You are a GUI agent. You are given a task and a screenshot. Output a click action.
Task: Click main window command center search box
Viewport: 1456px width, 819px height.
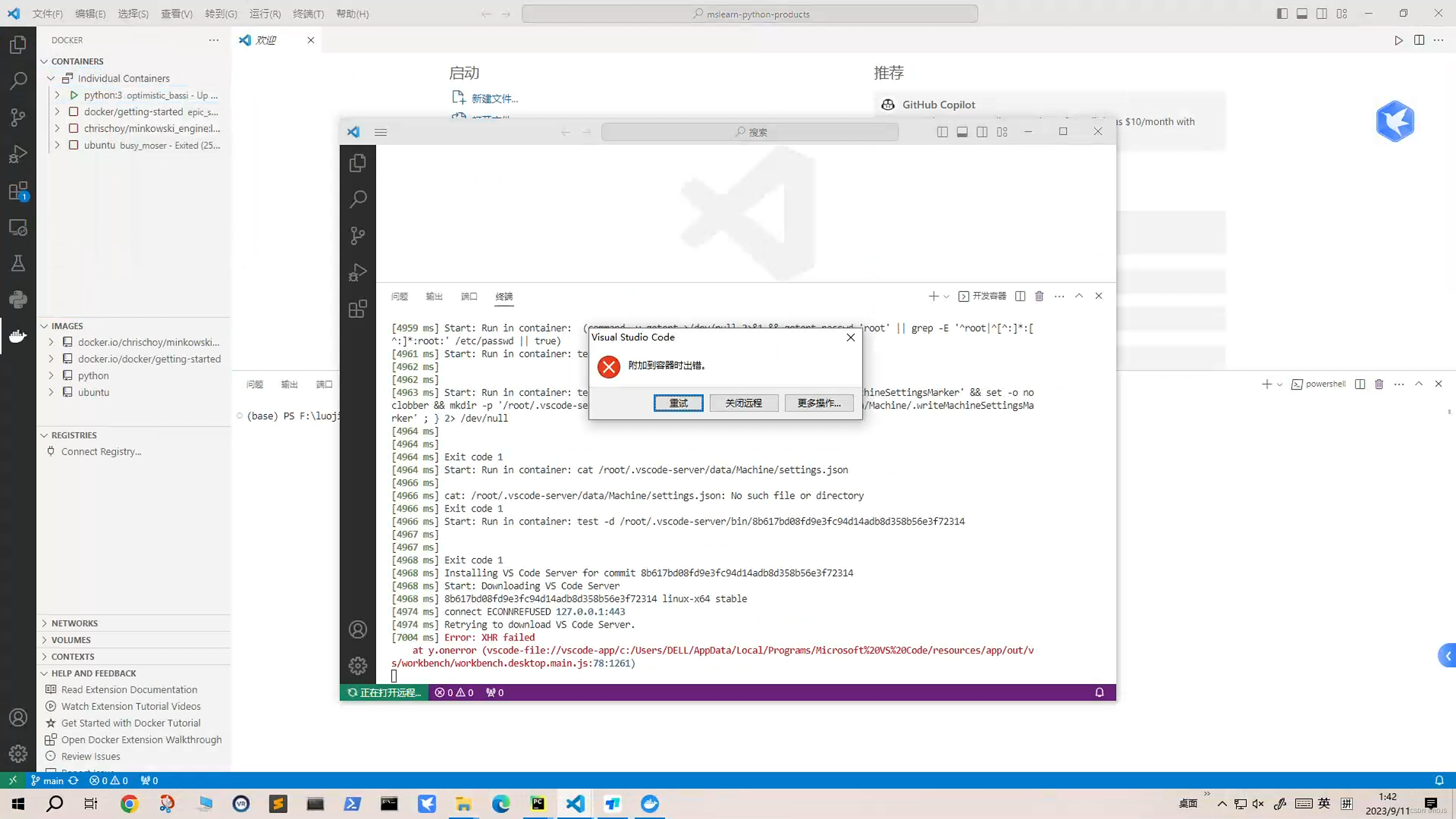[750, 13]
